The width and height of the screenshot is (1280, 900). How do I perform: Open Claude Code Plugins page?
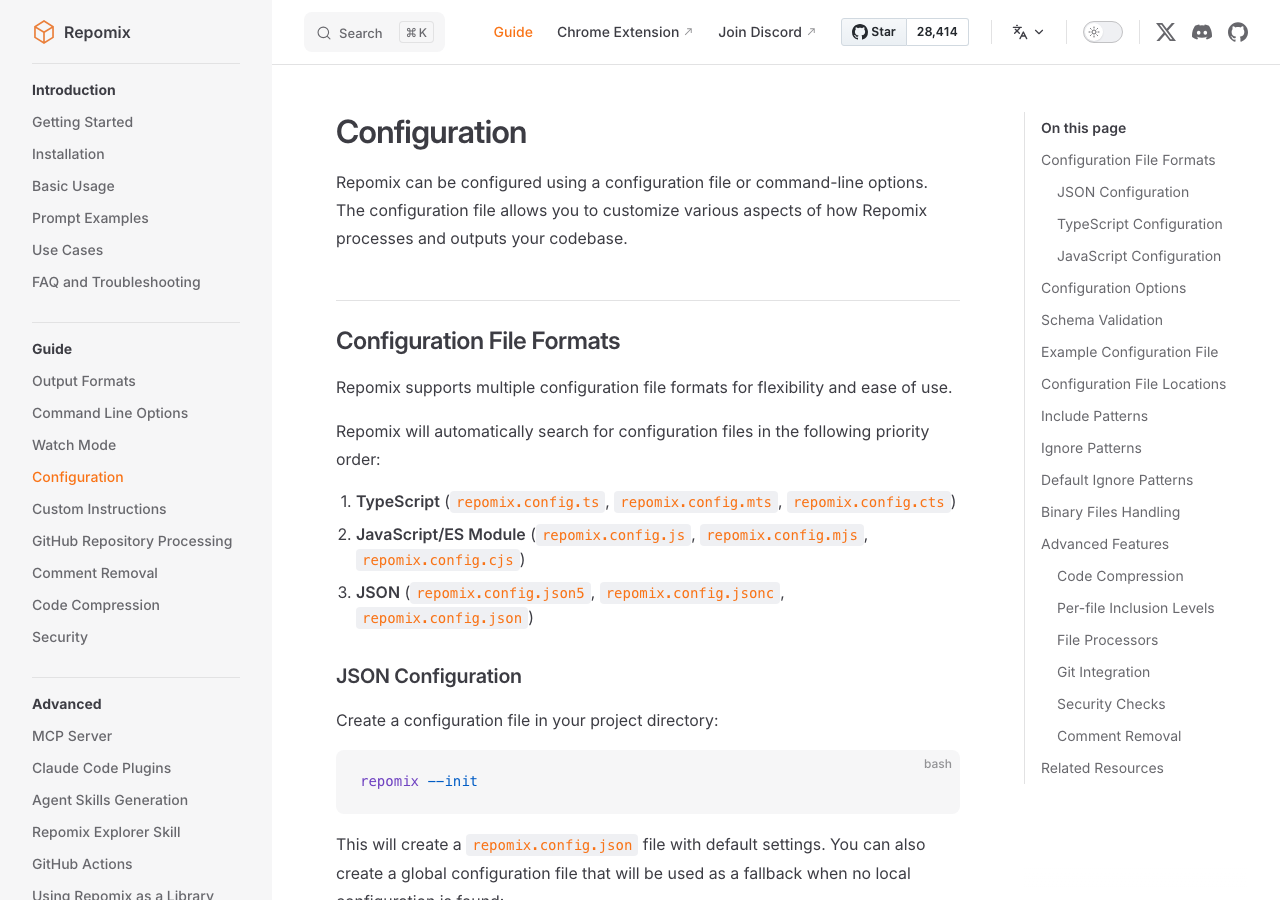101,768
